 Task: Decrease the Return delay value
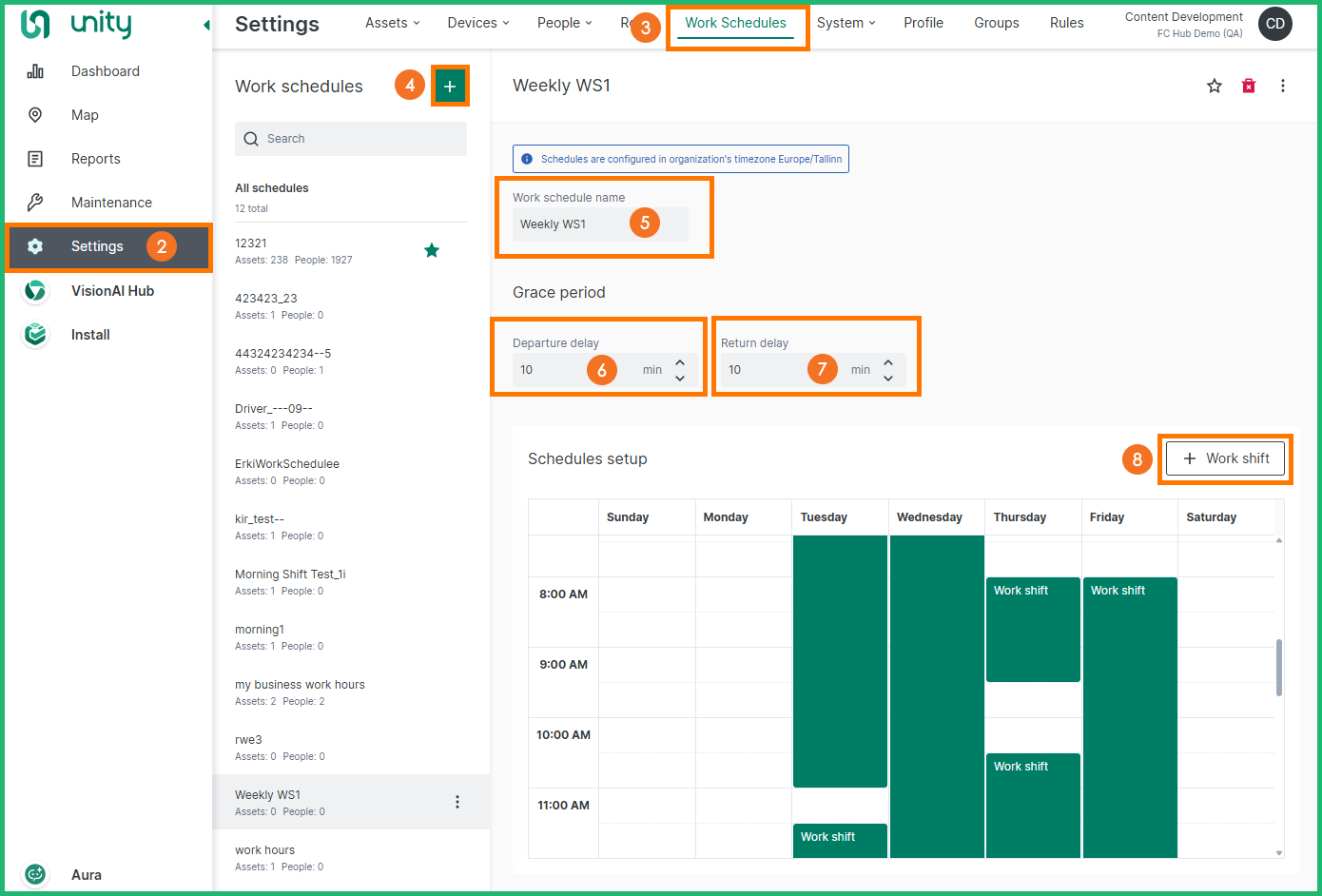click(x=888, y=378)
